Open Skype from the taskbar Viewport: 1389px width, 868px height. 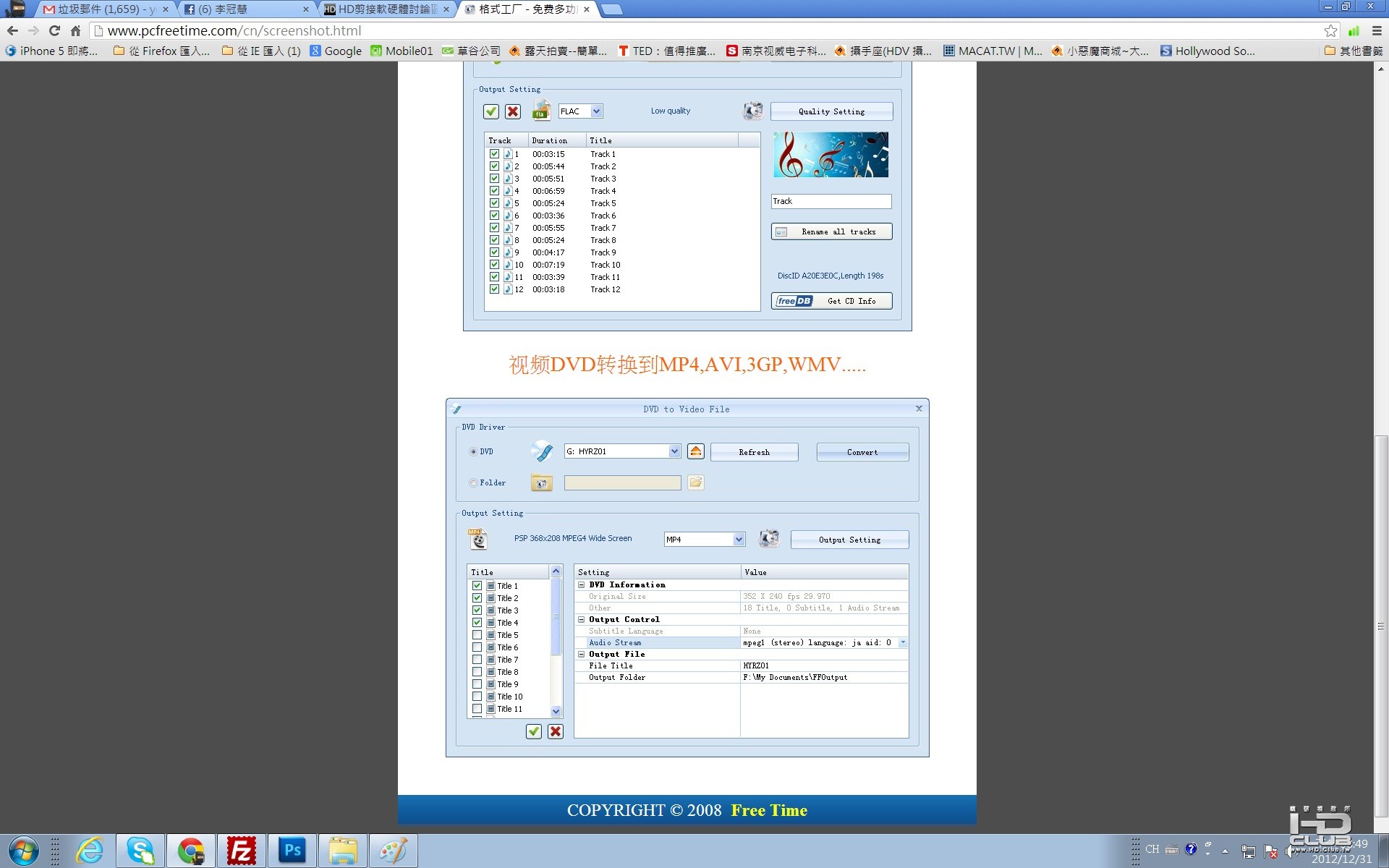click(140, 851)
